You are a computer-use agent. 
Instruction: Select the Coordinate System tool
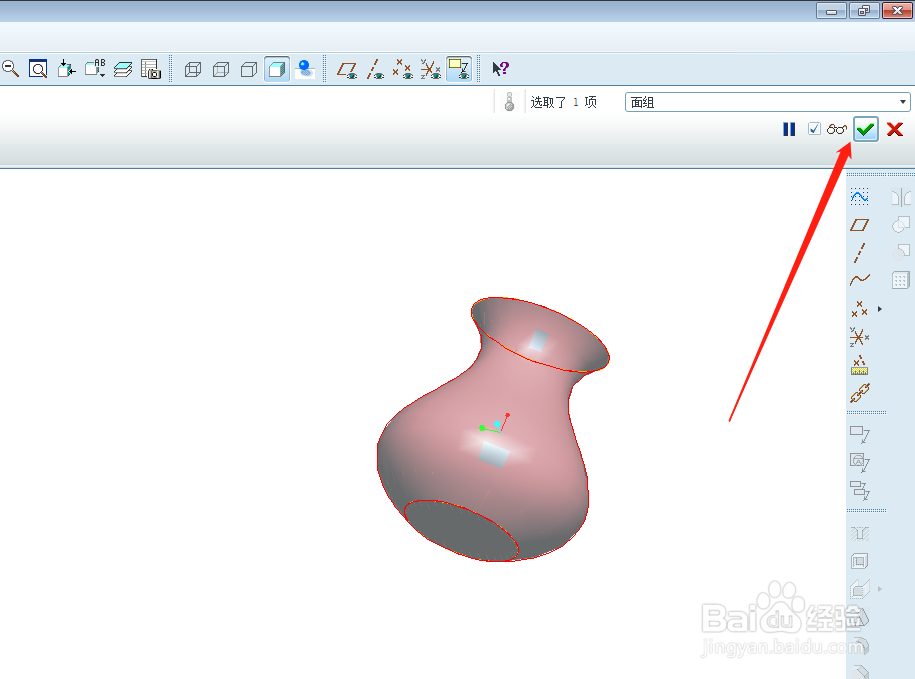(859, 337)
